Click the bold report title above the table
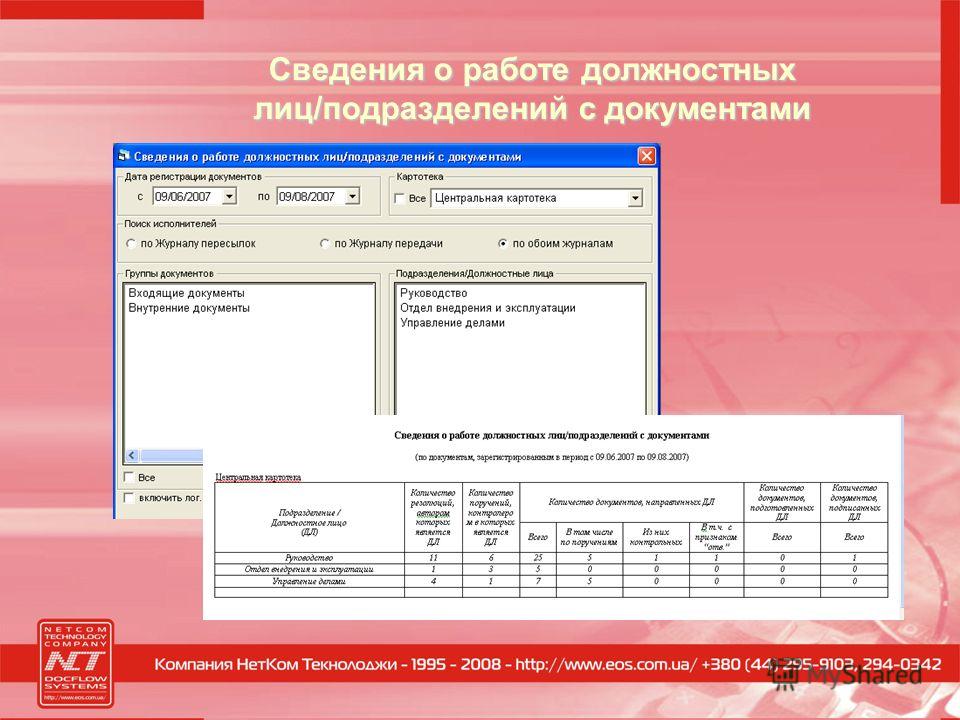 coord(552,435)
